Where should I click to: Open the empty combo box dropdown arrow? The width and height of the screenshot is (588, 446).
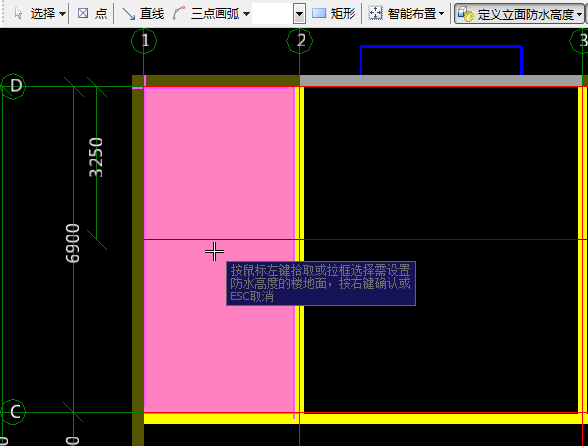click(x=299, y=14)
